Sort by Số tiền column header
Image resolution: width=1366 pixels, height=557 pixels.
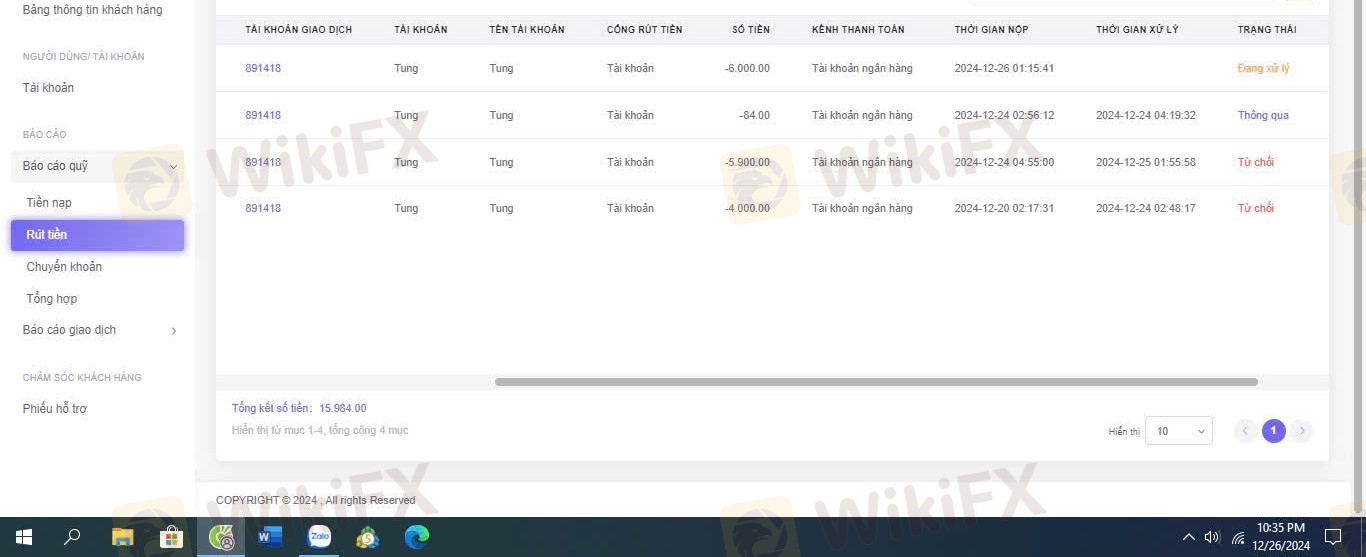[751, 30]
